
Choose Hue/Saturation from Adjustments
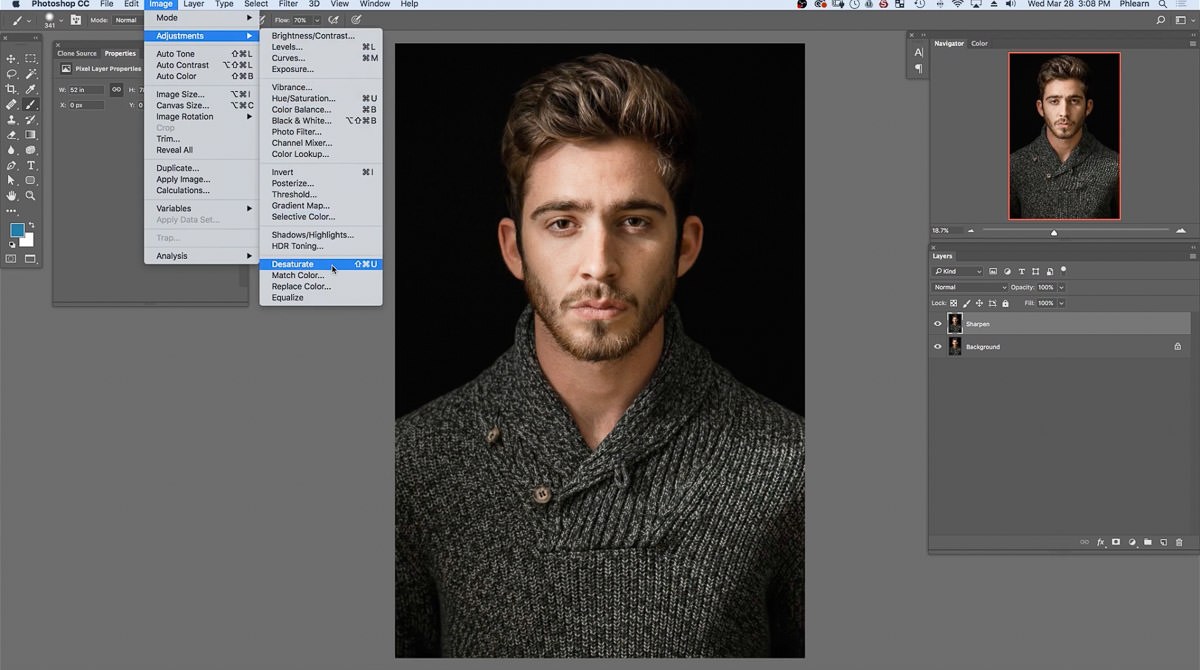pos(320,98)
